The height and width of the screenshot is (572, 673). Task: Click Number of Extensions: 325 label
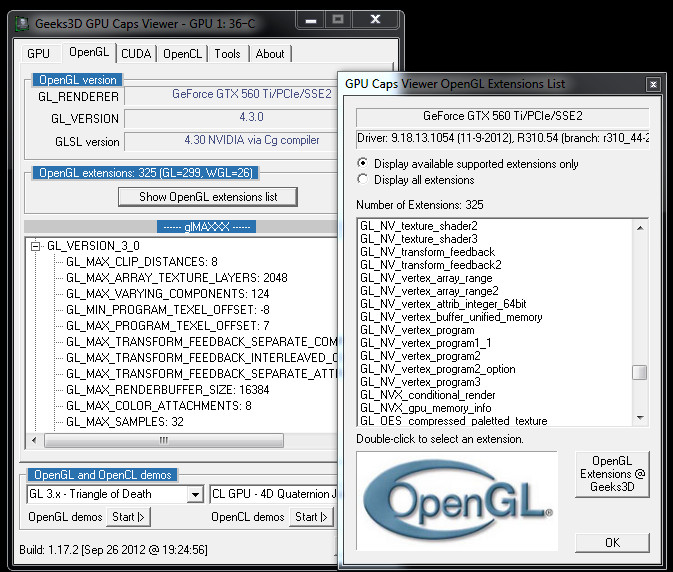420,205
